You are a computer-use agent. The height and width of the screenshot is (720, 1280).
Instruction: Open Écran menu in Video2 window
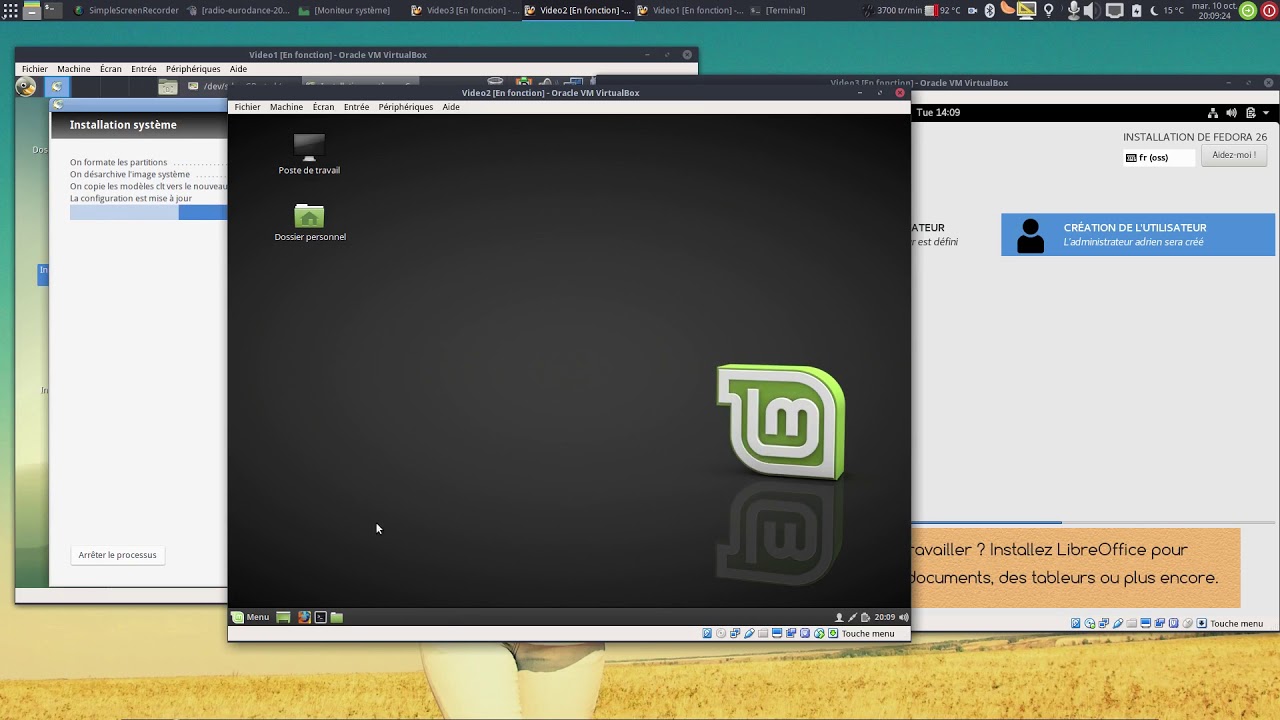tap(323, 107)
